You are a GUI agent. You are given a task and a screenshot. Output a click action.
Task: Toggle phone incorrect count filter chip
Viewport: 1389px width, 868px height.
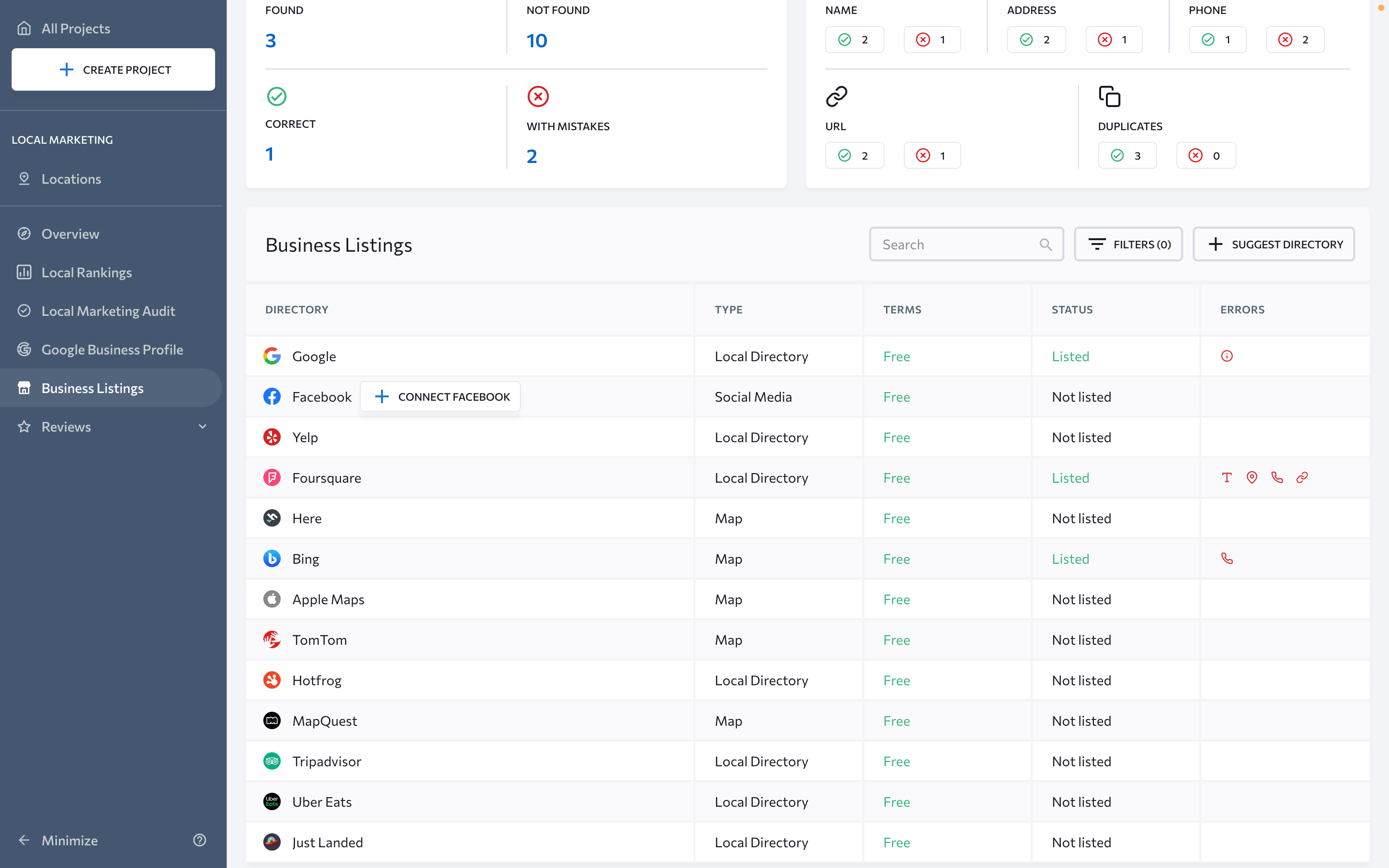(x=1295, y=40)
